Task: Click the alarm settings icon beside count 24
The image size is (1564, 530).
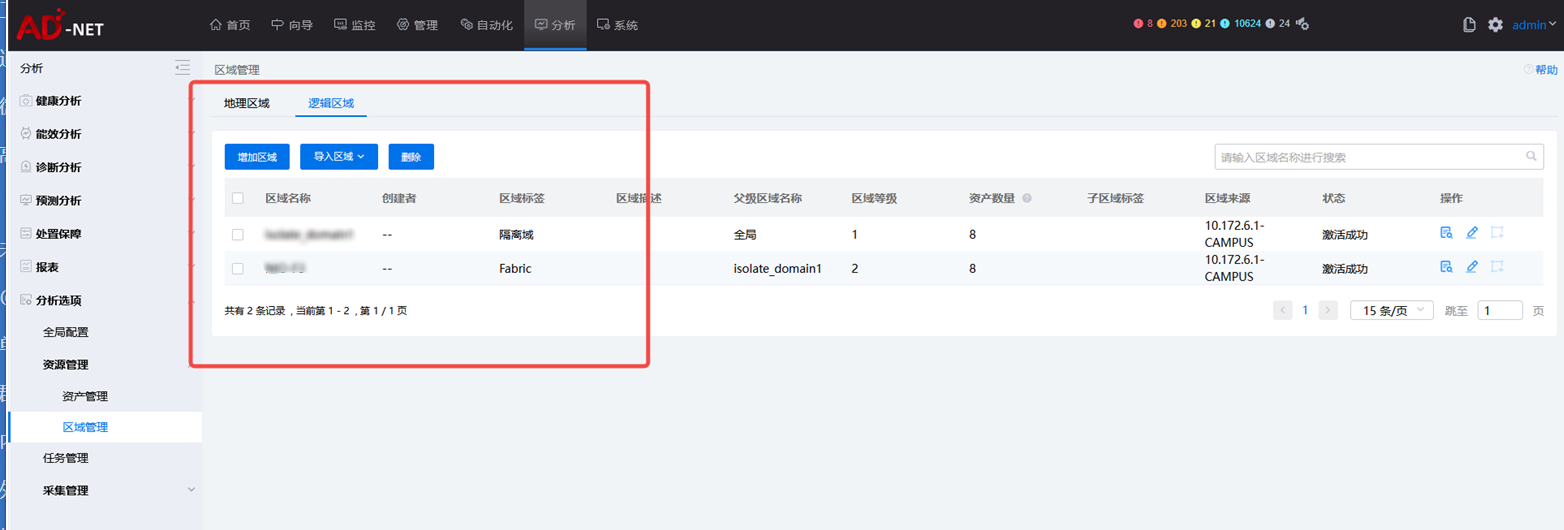Action: (x=1303, y=24)
